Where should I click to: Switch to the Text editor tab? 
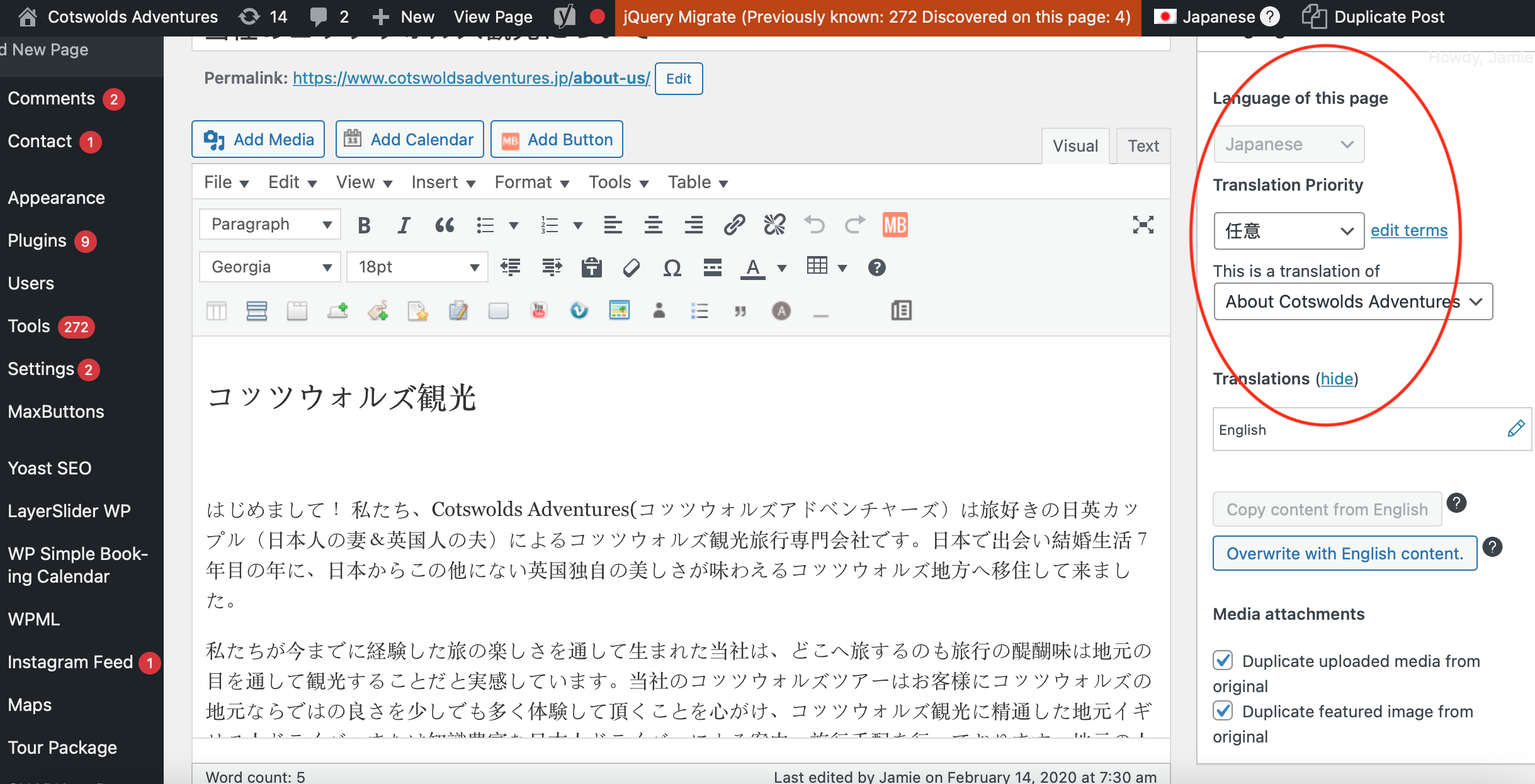point(1143,146)
